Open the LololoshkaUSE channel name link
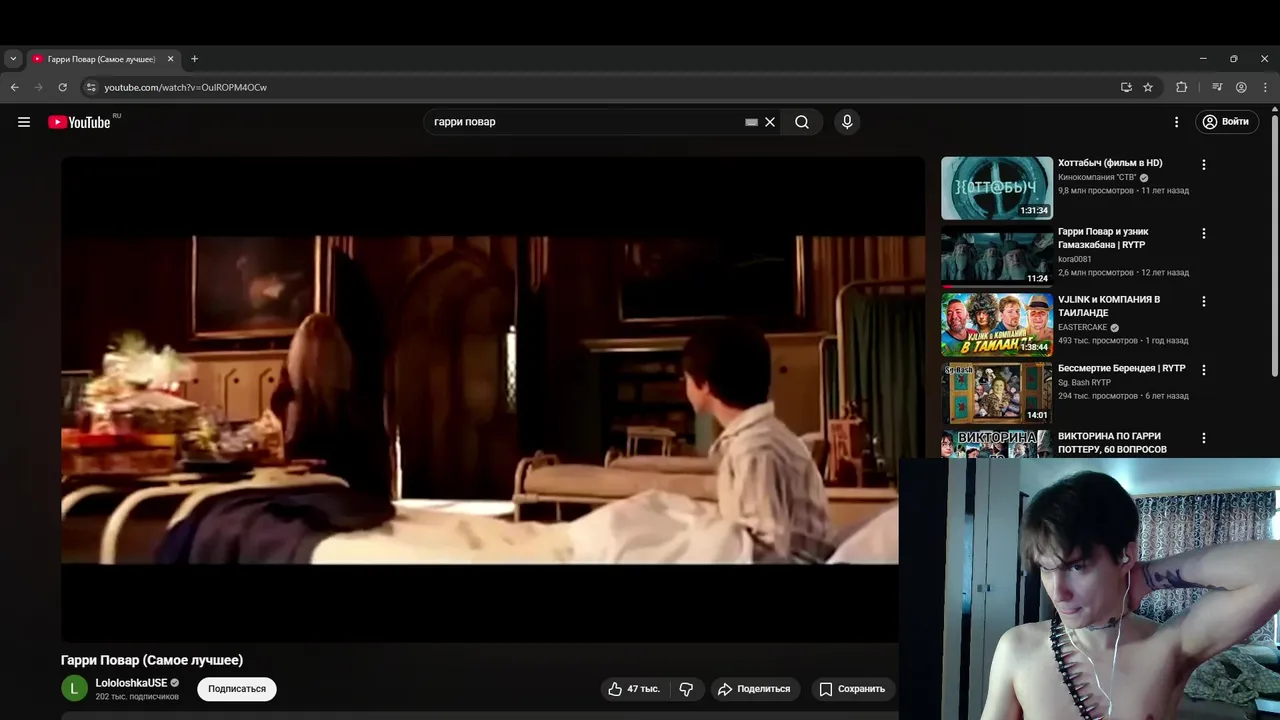 tap(131, 683)
